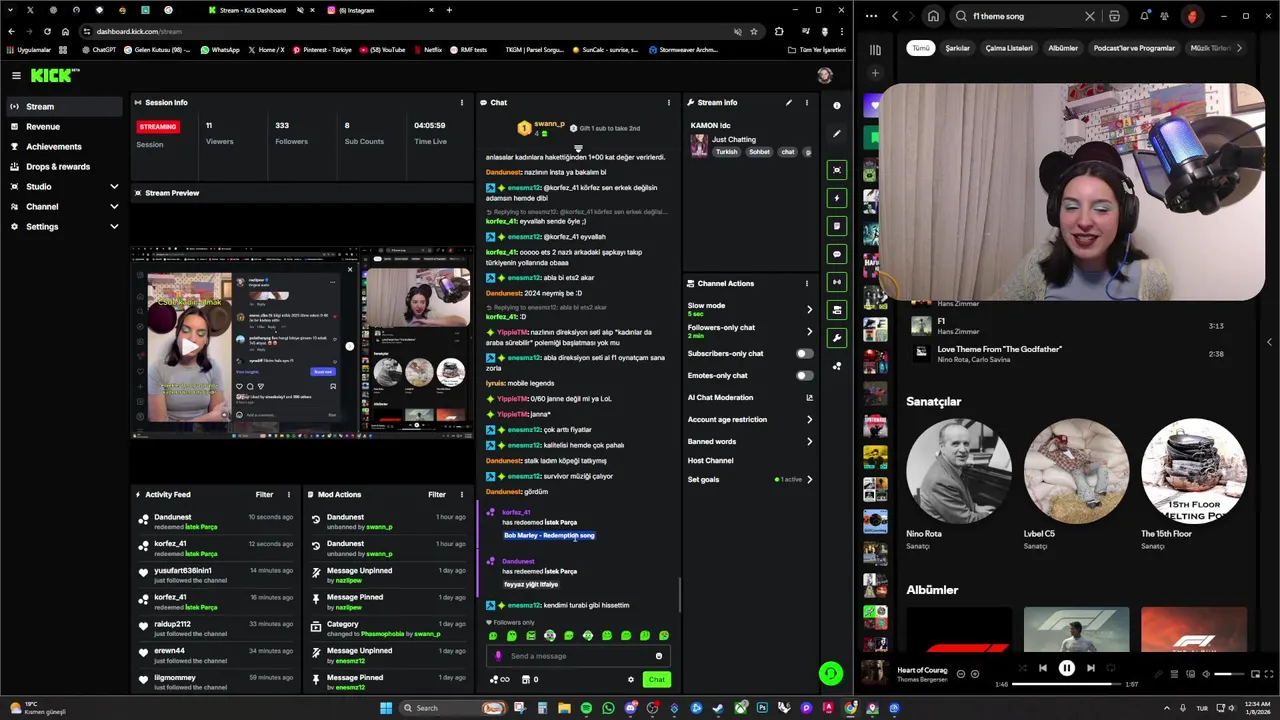Click the info icon in the right toolbar
This screenshot has height=720, width=1280.
(837, 105)
